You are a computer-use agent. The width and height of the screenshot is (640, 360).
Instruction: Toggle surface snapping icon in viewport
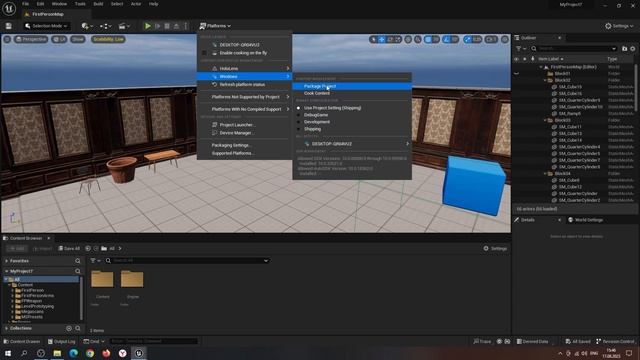pyautogui.click(x=418, y=39)
